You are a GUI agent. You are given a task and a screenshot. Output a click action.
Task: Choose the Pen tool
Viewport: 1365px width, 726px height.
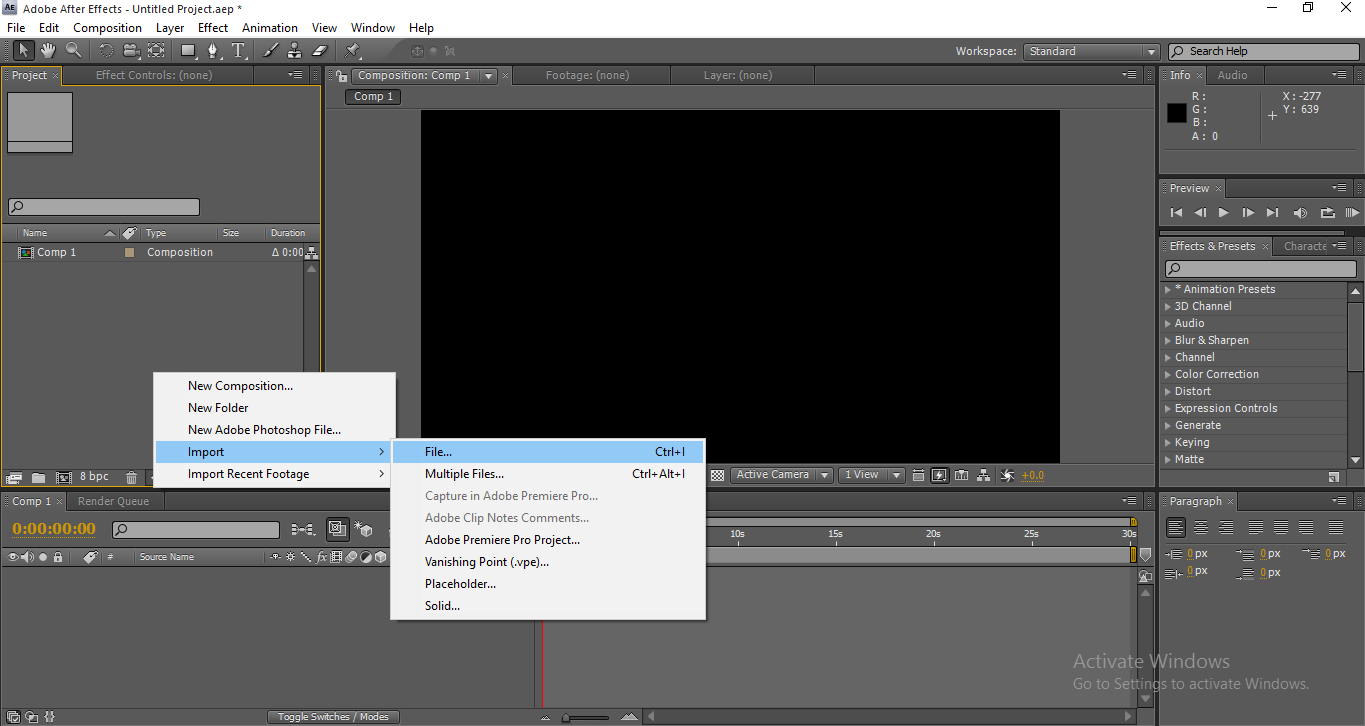pyautogui.click(x=213, y=50)
